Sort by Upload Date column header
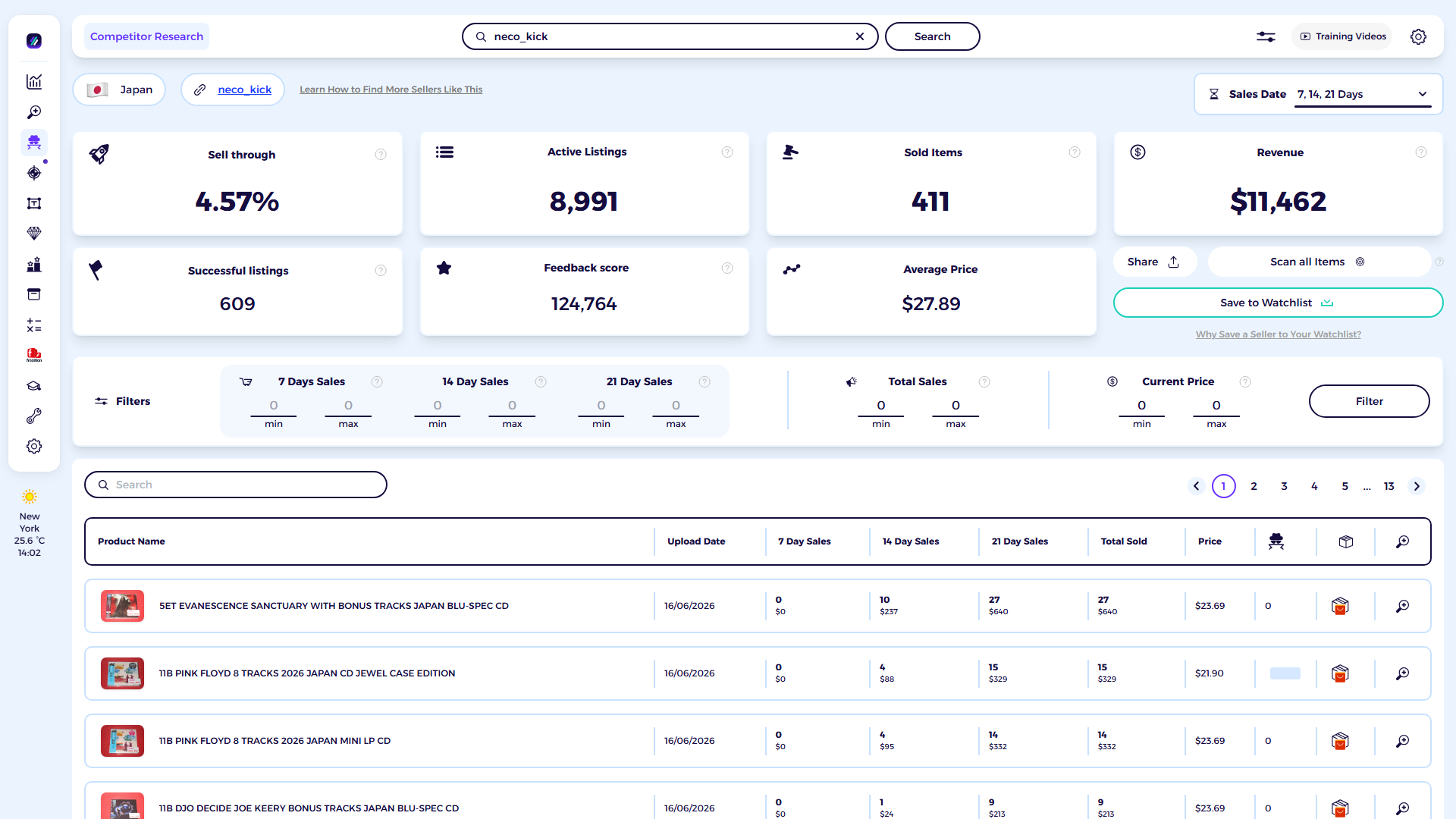Screen dimensions: 1456x819 pyautogui.click(x=696, y=541)
